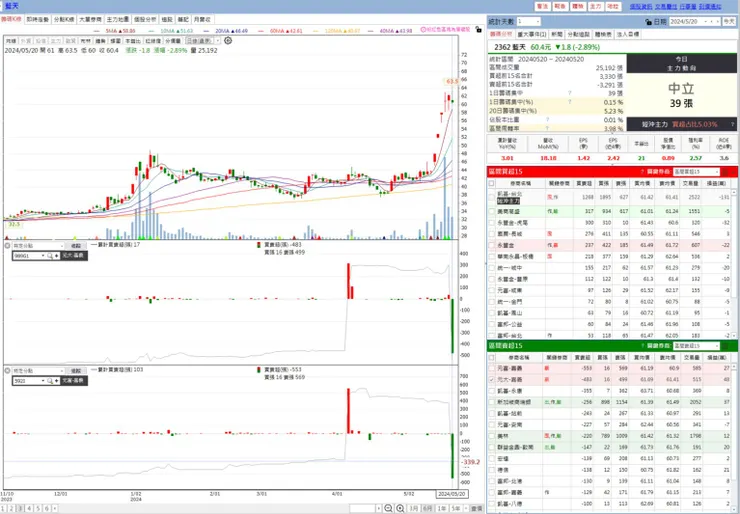Click magnifier search icon in 元富-嘉義 sub-chart
The width and height of the screenshot is (740, 514).
(x=50, y=380)
